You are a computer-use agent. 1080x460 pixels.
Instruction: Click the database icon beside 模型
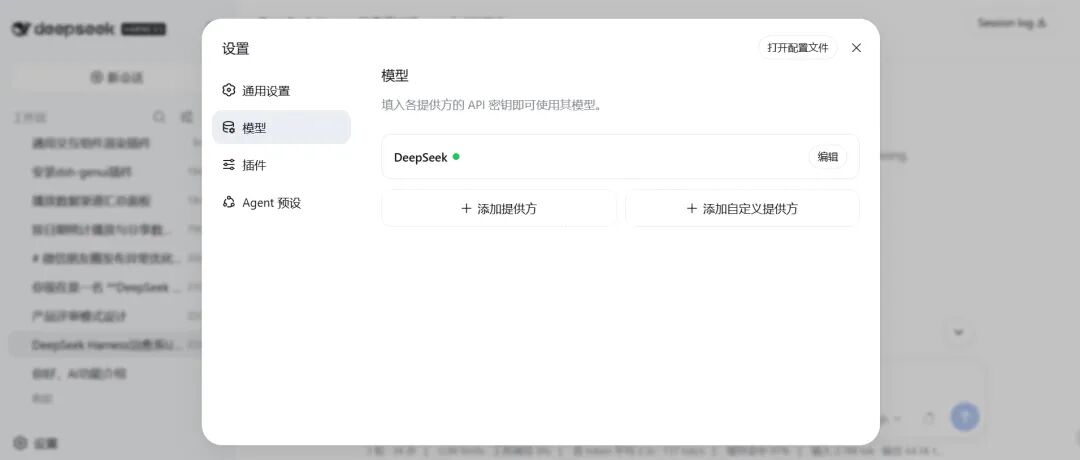229,127
